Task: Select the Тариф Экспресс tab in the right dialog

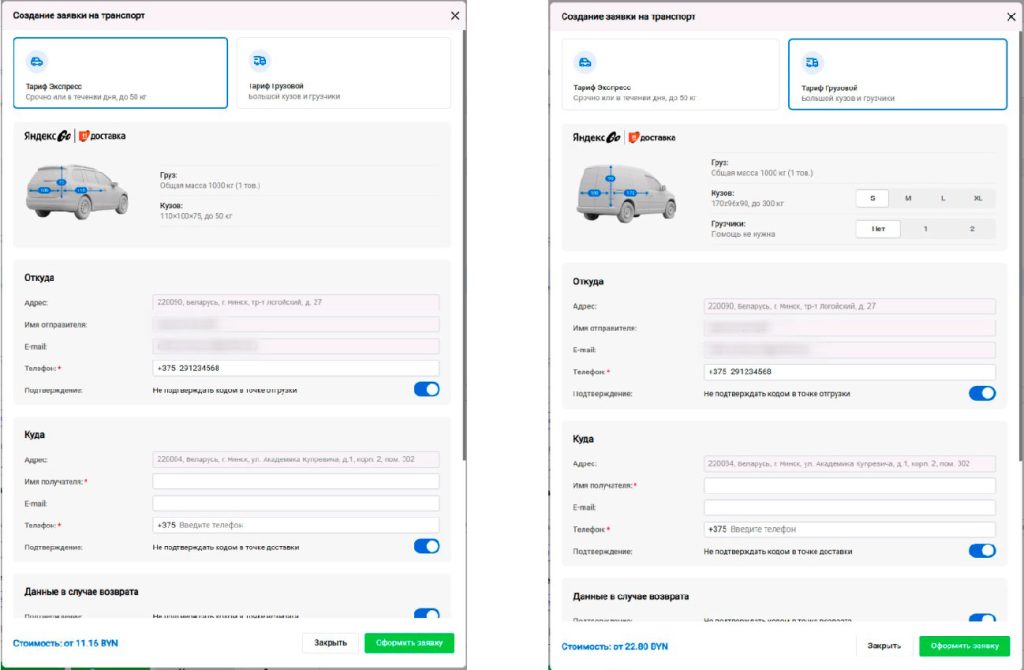Action: pos(670,74)
